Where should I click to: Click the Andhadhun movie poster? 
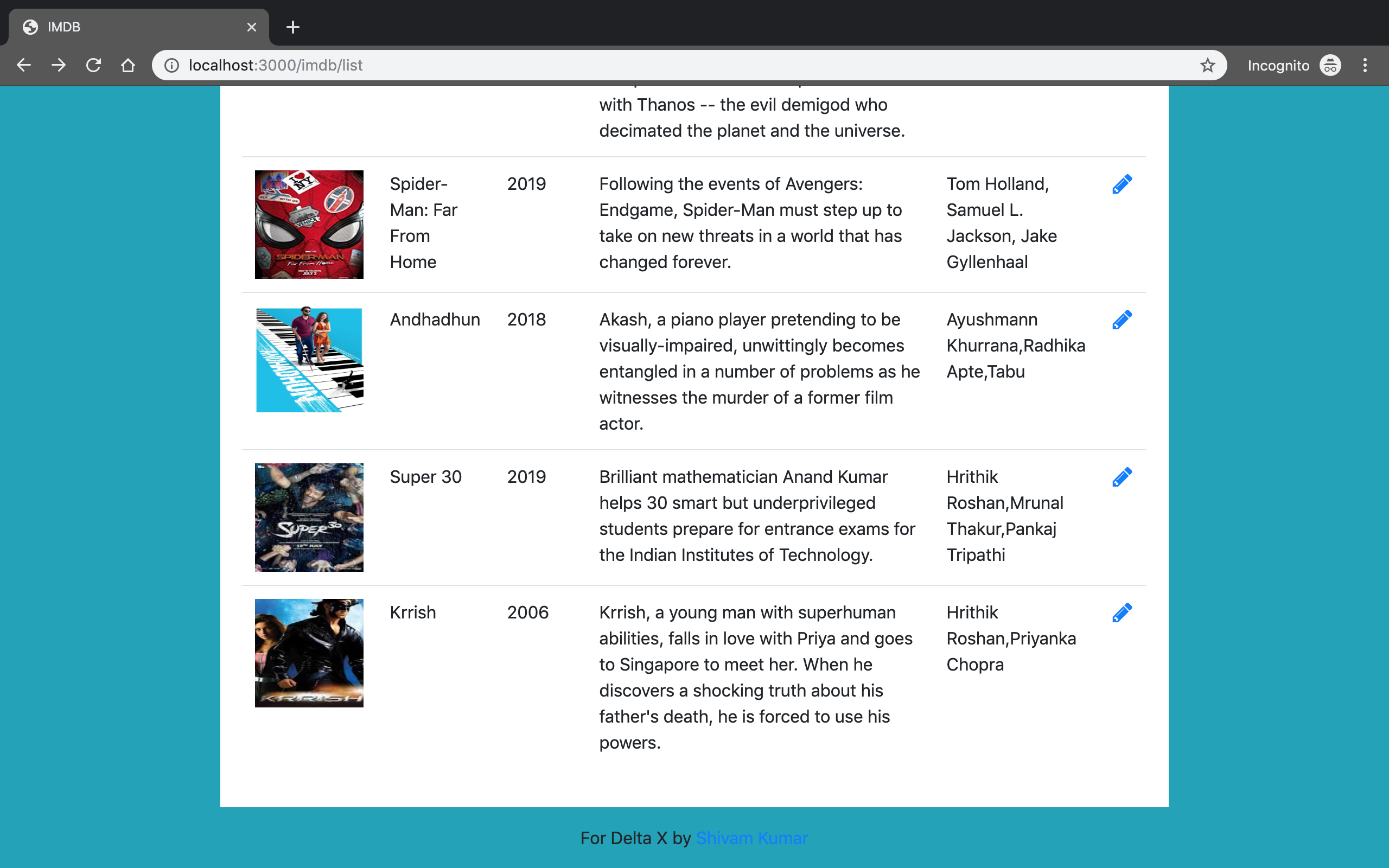pos(308,360)
